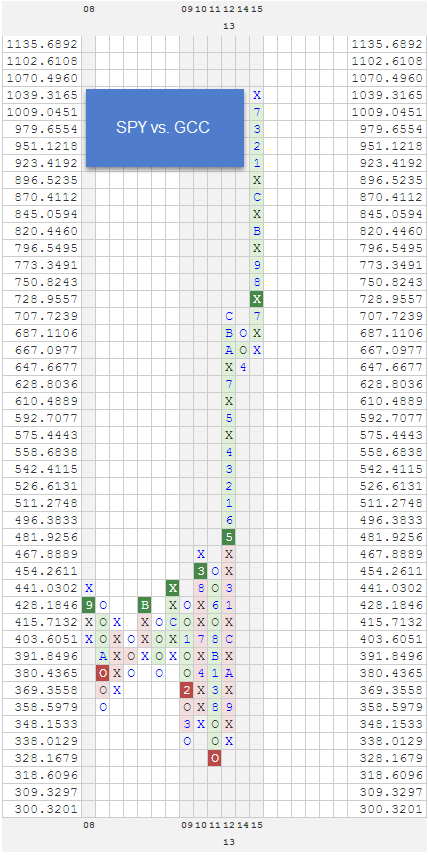Select the green-highlighted X in the 728.9557 row
Screen dimensions: 428x855
[x=257, y=299]
